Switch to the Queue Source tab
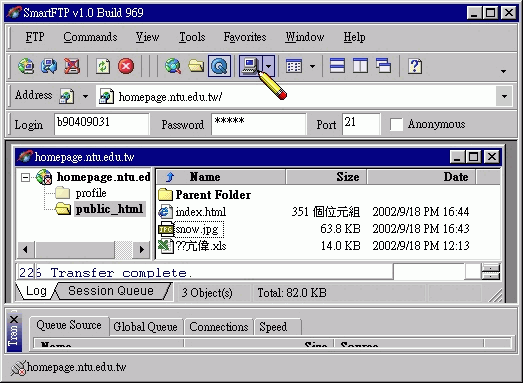 pos(69,325)
